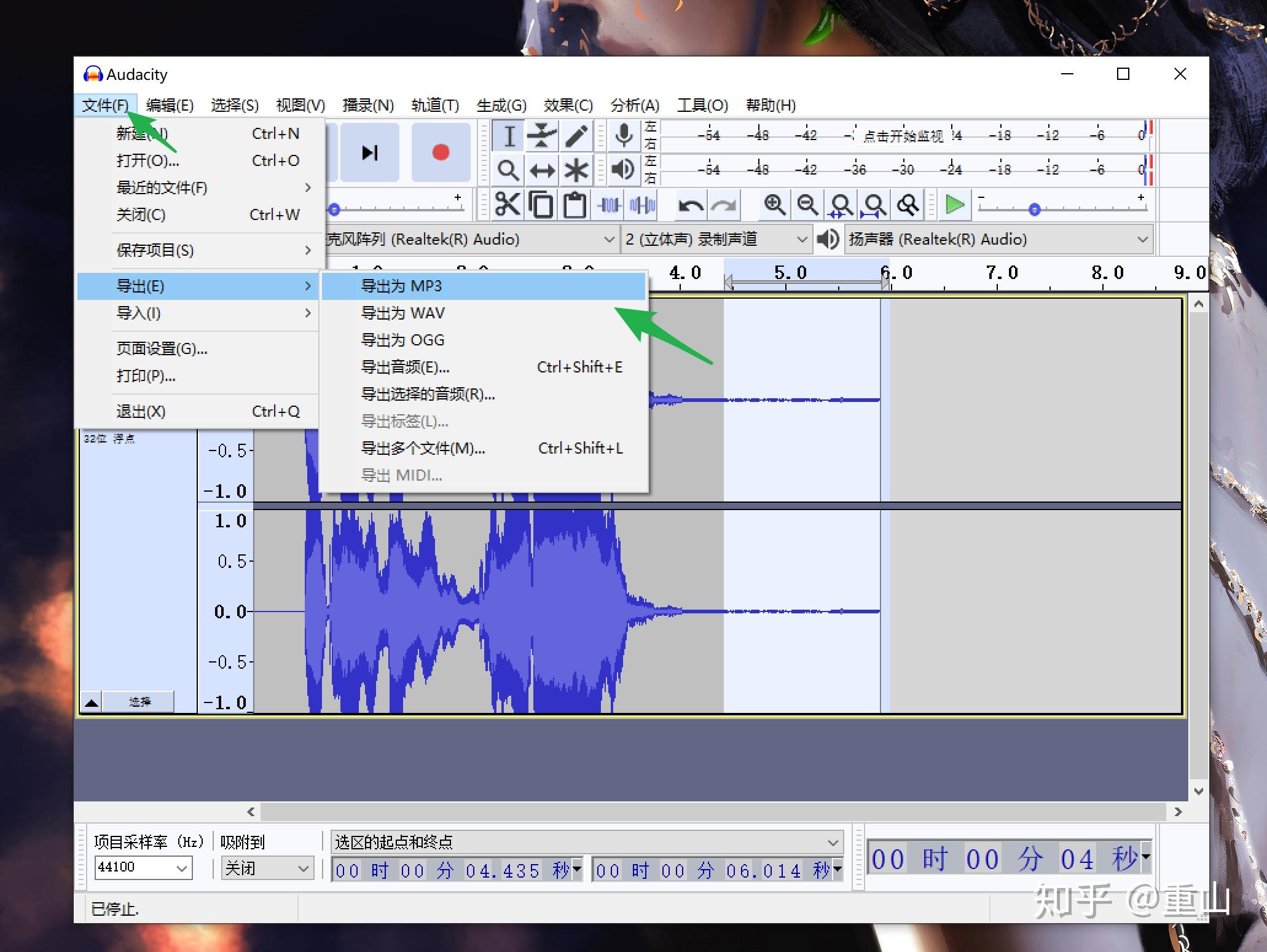Expand the 扬声器 playback device dropdown
The width and height of the screenshot is (1267, 952).
[1142, 239]
